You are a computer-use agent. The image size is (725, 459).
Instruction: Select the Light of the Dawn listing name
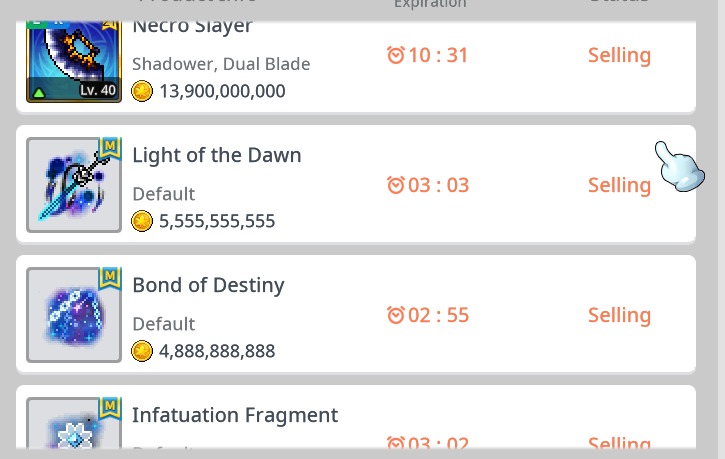[x=217, y=155]
